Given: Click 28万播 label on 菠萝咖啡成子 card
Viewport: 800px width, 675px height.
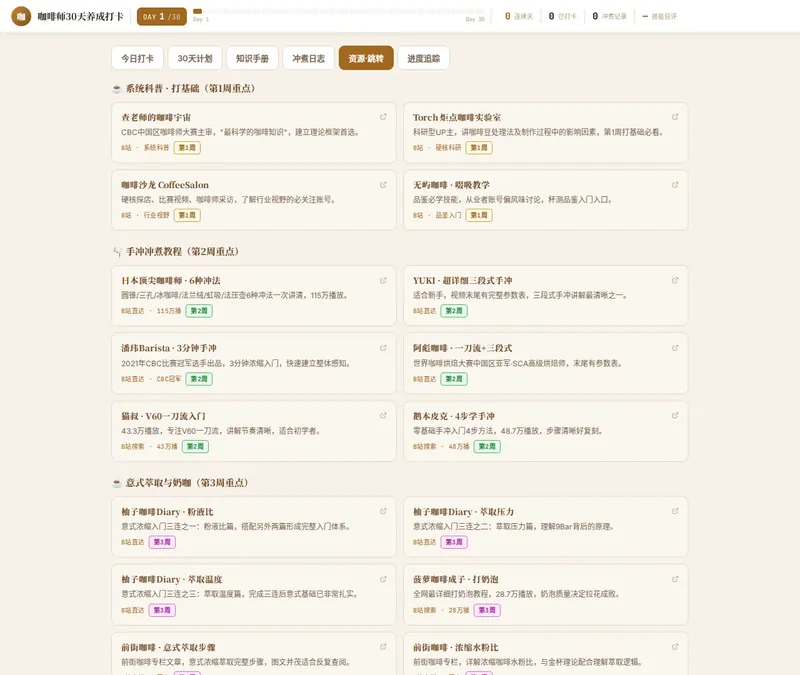Looking at the screenshot, I should (x=459, y=610).
